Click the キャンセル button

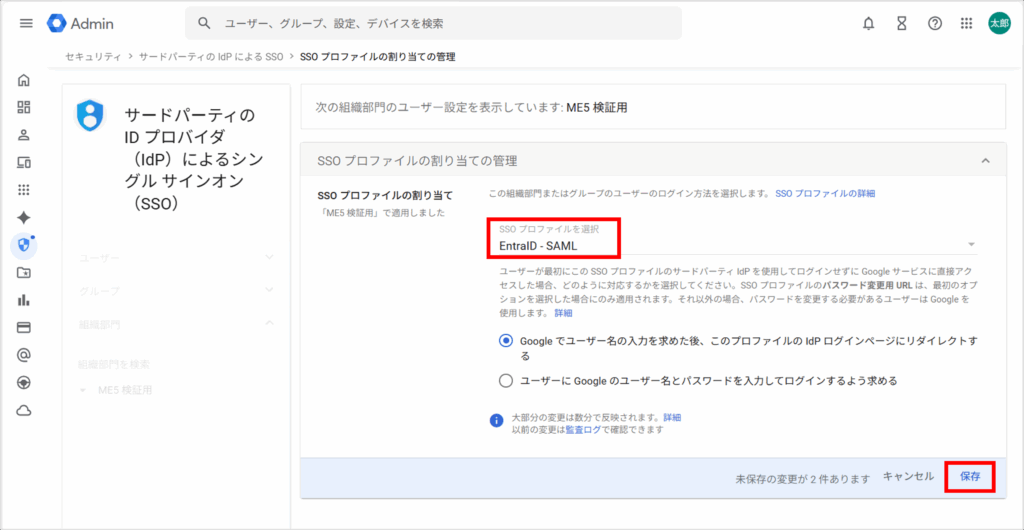907,477
